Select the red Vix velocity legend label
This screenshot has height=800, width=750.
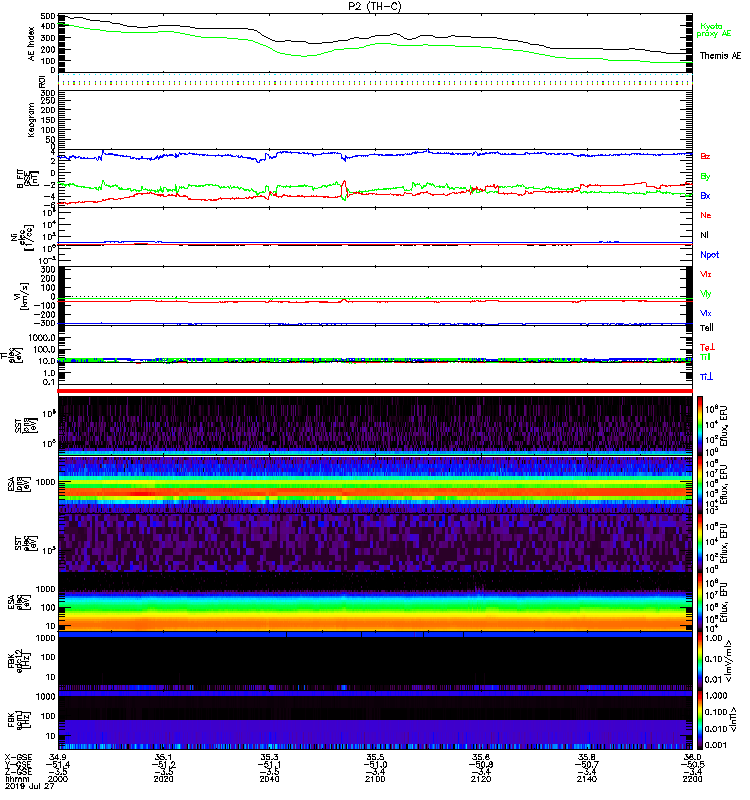coord(706,274)
